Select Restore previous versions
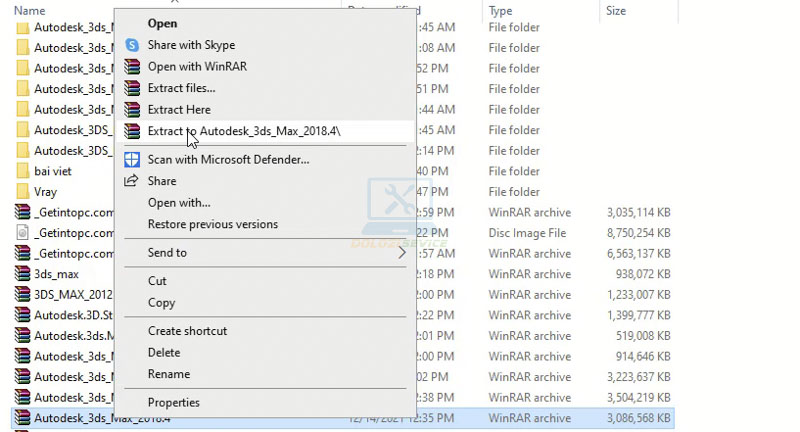Viewport: 800px width, 432px height. (212, 224)
